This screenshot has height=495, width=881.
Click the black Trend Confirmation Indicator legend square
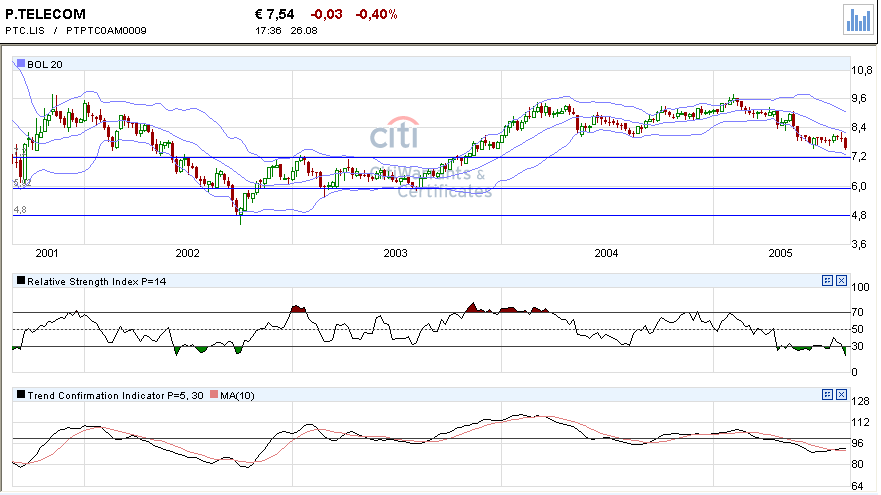pos(21,394)
